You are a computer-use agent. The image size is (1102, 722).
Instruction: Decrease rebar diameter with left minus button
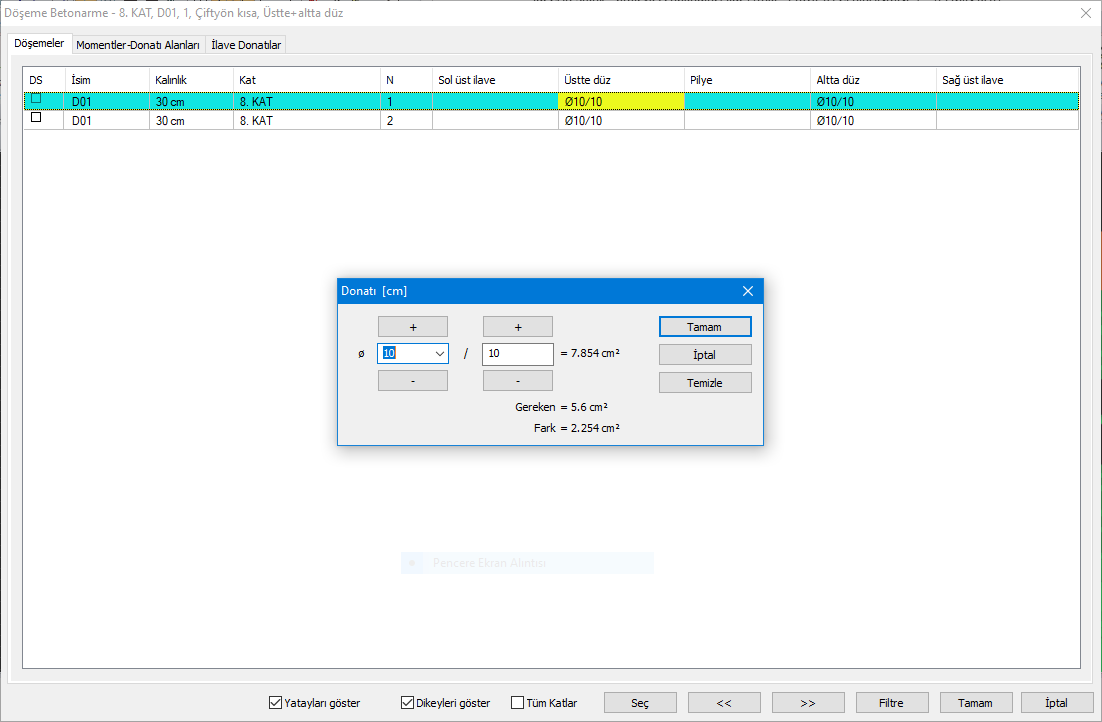412,381
